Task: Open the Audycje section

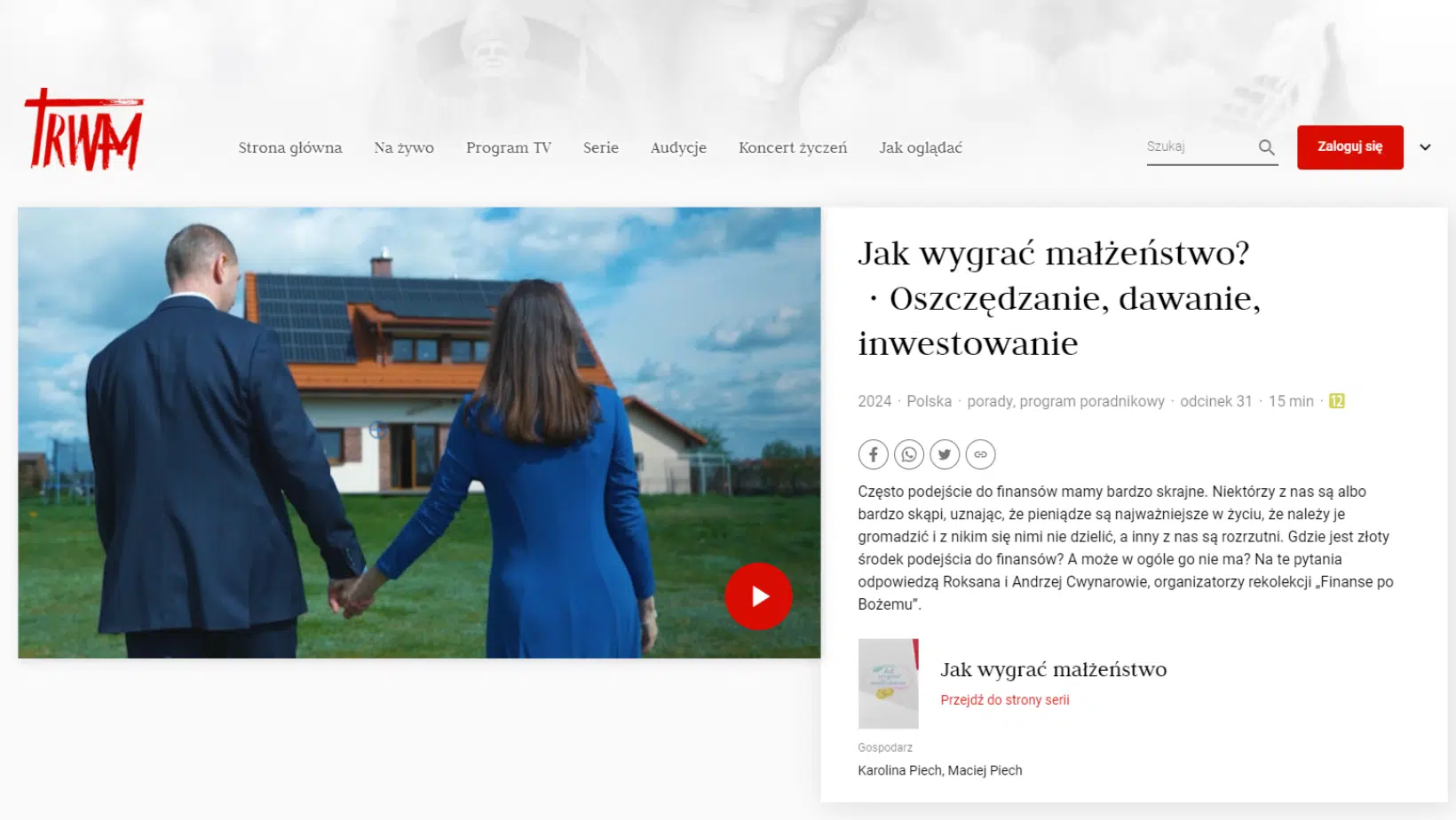Action: point(678,147)
